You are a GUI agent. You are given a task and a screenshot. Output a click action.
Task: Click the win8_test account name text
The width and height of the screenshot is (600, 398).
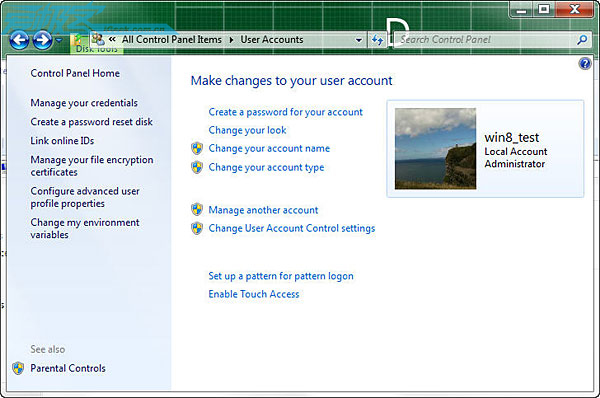tap(512, 137)
